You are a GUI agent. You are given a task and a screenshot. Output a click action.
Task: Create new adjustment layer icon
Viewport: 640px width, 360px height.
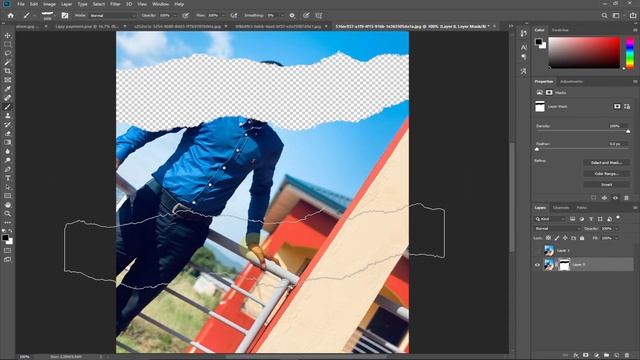tap(596, 356)
